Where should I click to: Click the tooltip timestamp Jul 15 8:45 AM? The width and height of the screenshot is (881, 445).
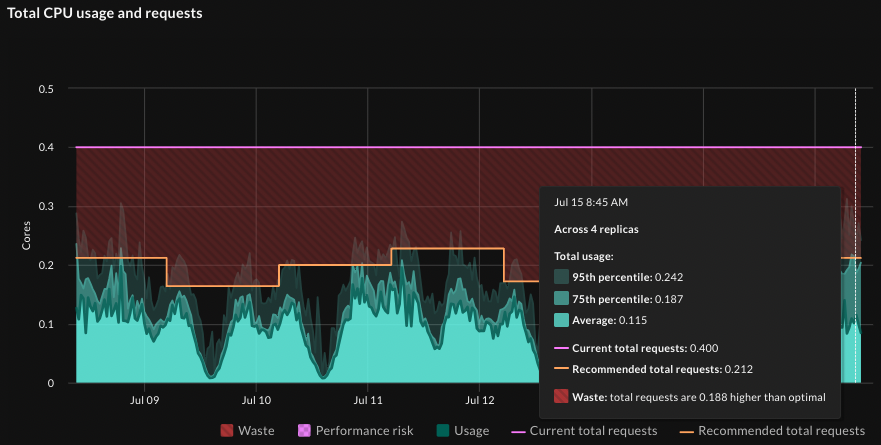click(592, 201)
